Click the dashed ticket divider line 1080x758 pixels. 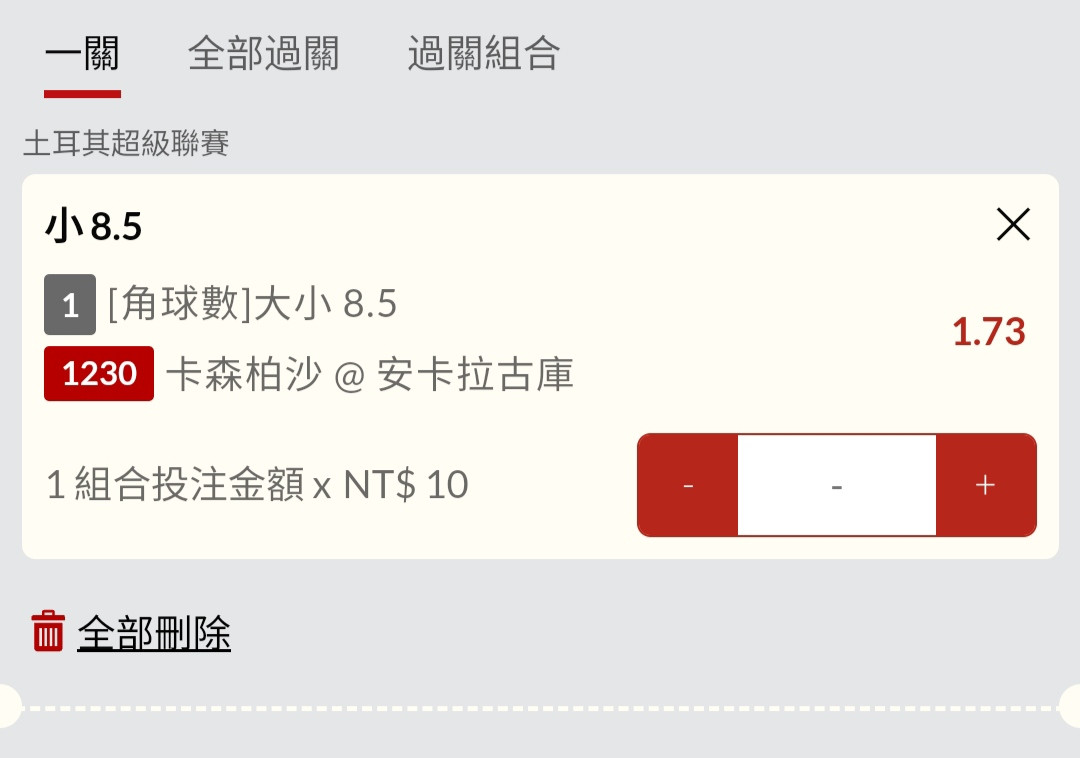coord(540,708)
